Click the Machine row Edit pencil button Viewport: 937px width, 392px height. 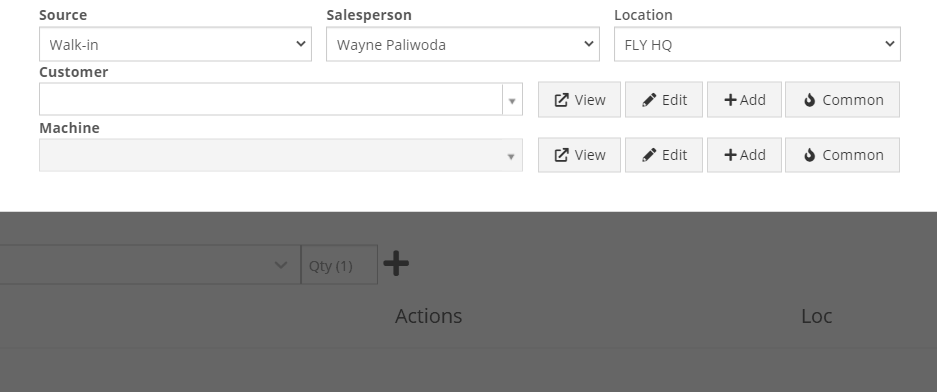click(664, 155)
